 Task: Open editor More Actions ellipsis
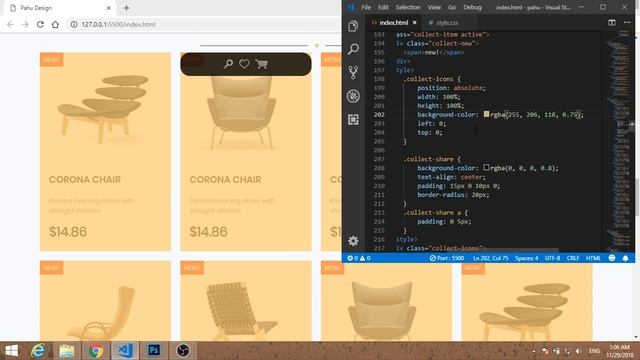[x=627, y=22]
